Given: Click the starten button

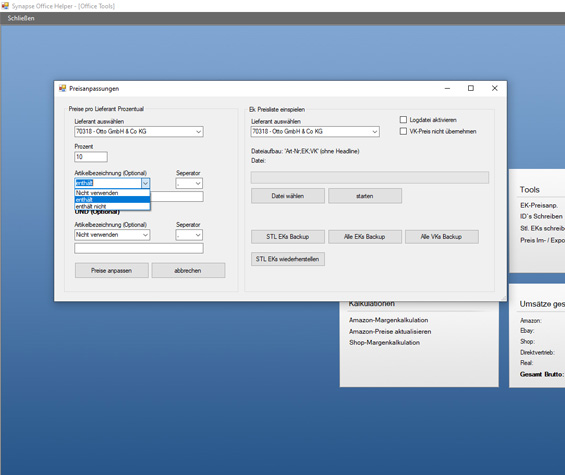Looking at the screenshot, I should click(365, 196).
